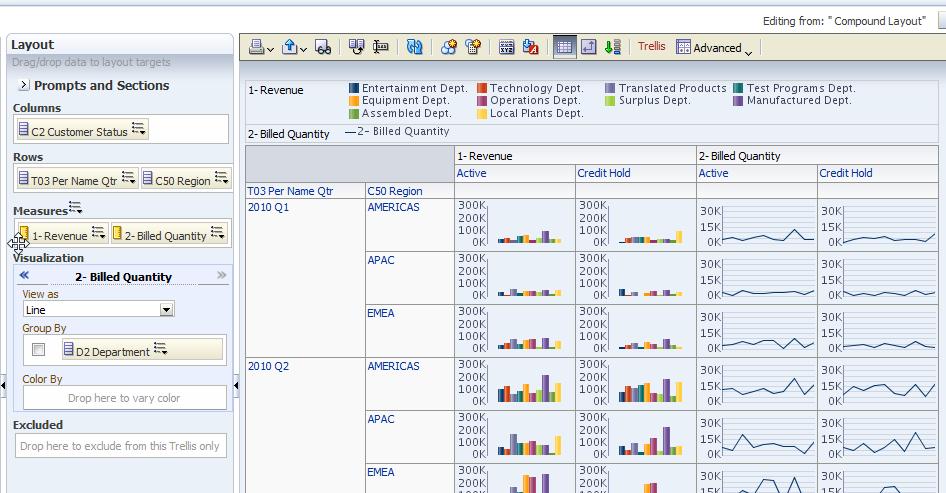Click measure icon on 2- Billed Quantity chip
This screenshot has width=946, height=493.
[x=118, y=232]
